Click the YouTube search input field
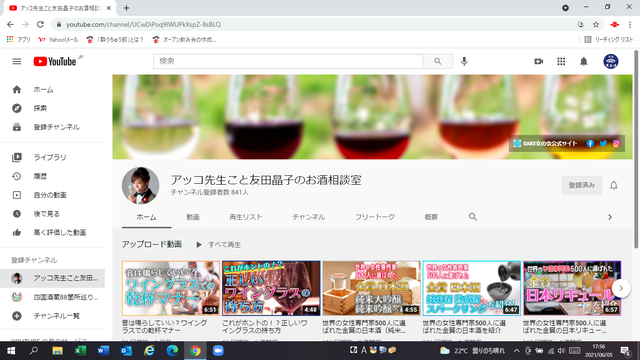The height and width of the screenshot is (360, 640). [x=288, y=61]
